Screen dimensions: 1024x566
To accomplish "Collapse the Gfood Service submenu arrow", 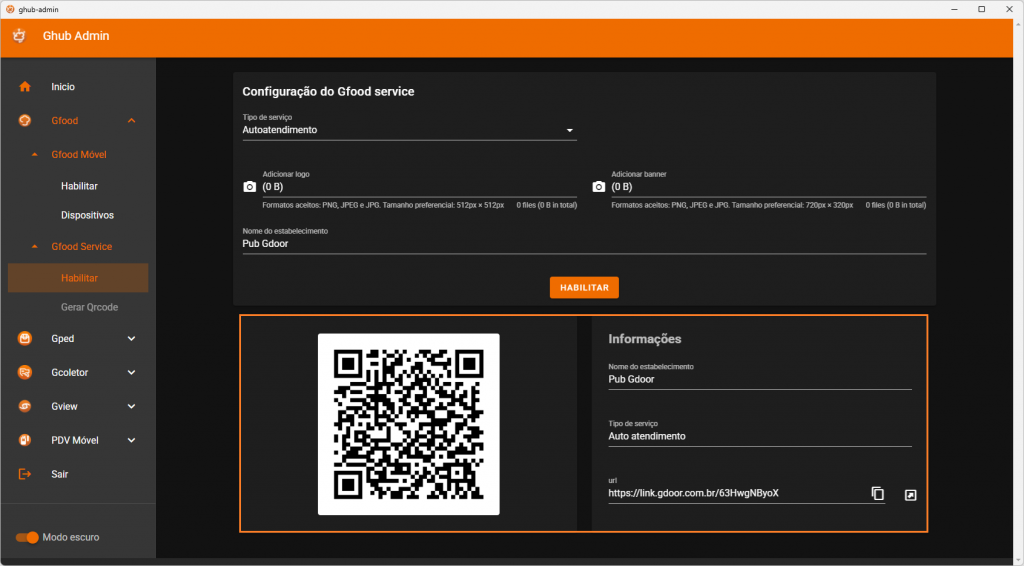I will coord(35,247).
